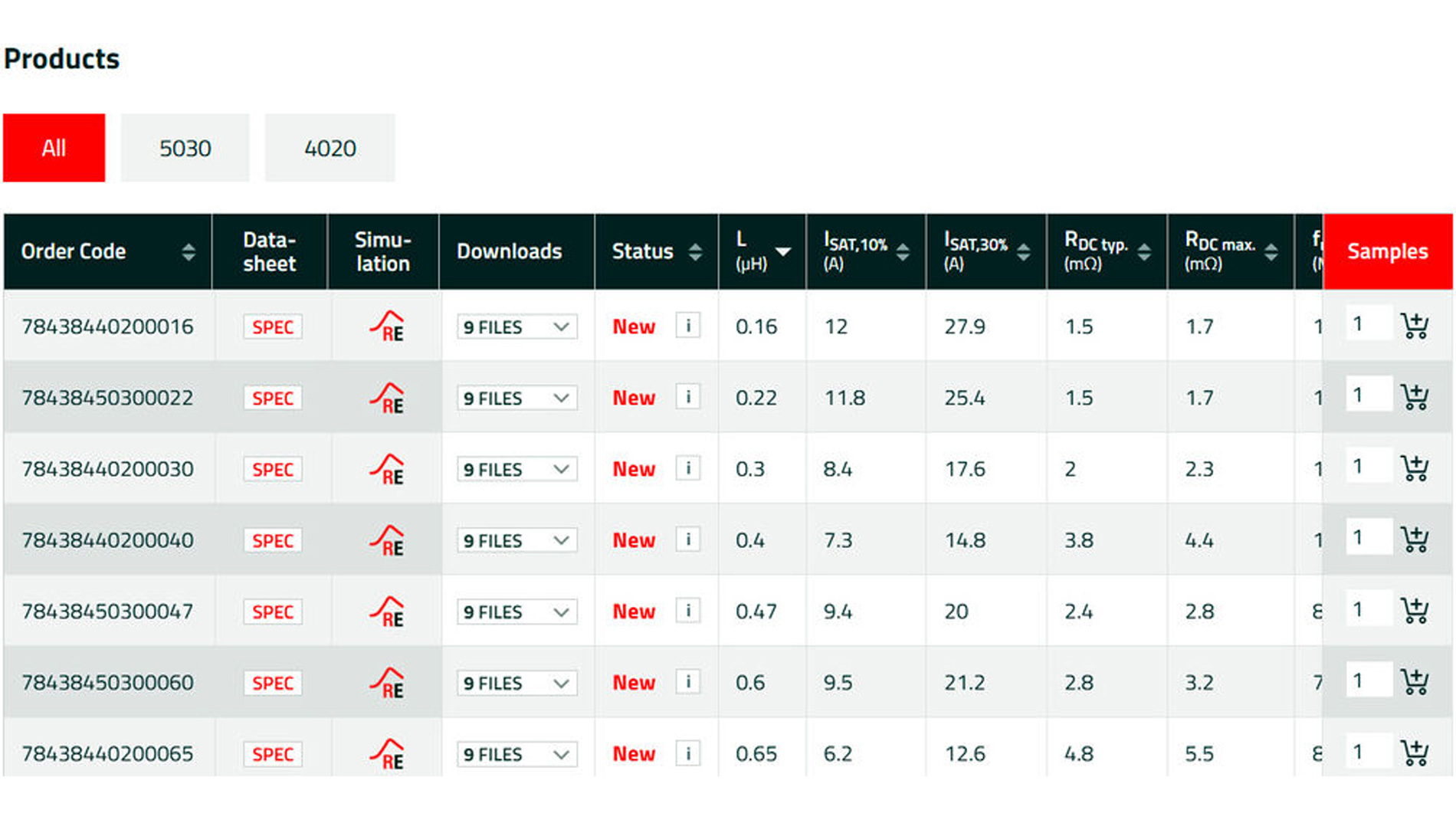1456x820 pixels.
Task: Sort by L (µH) column arrow
Action: (x=782, y=251)
